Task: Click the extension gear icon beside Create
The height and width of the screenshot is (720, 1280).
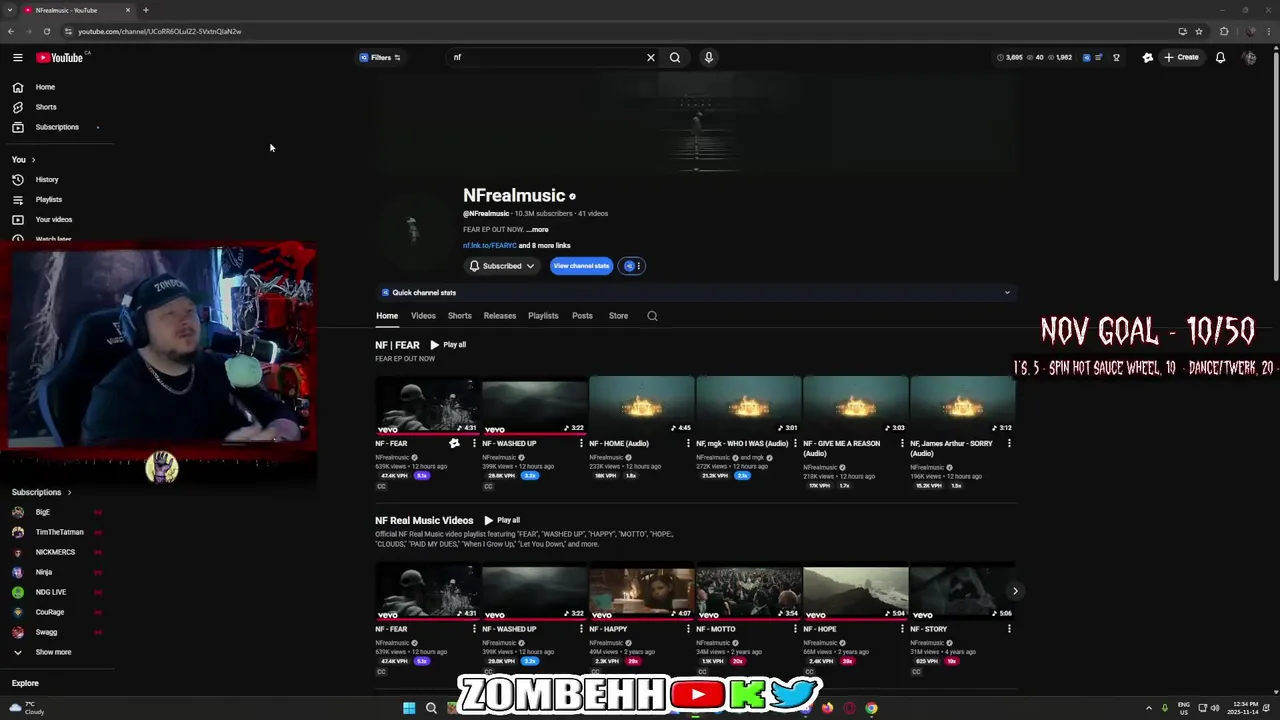Action: [1148, 57]
